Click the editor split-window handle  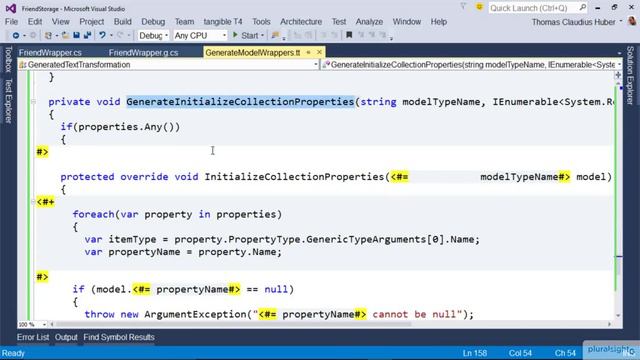click(618, 75)
